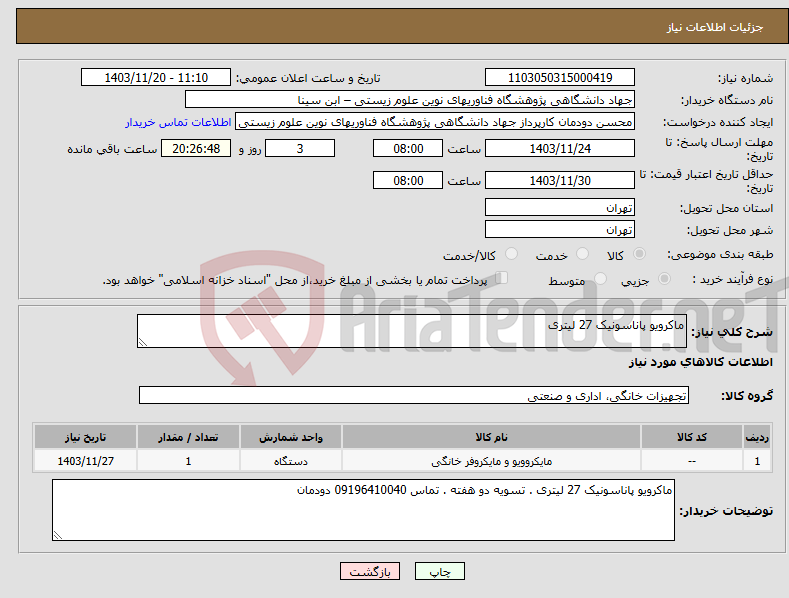
Task: Click the کد کالا column header
Action: [692, 437]
